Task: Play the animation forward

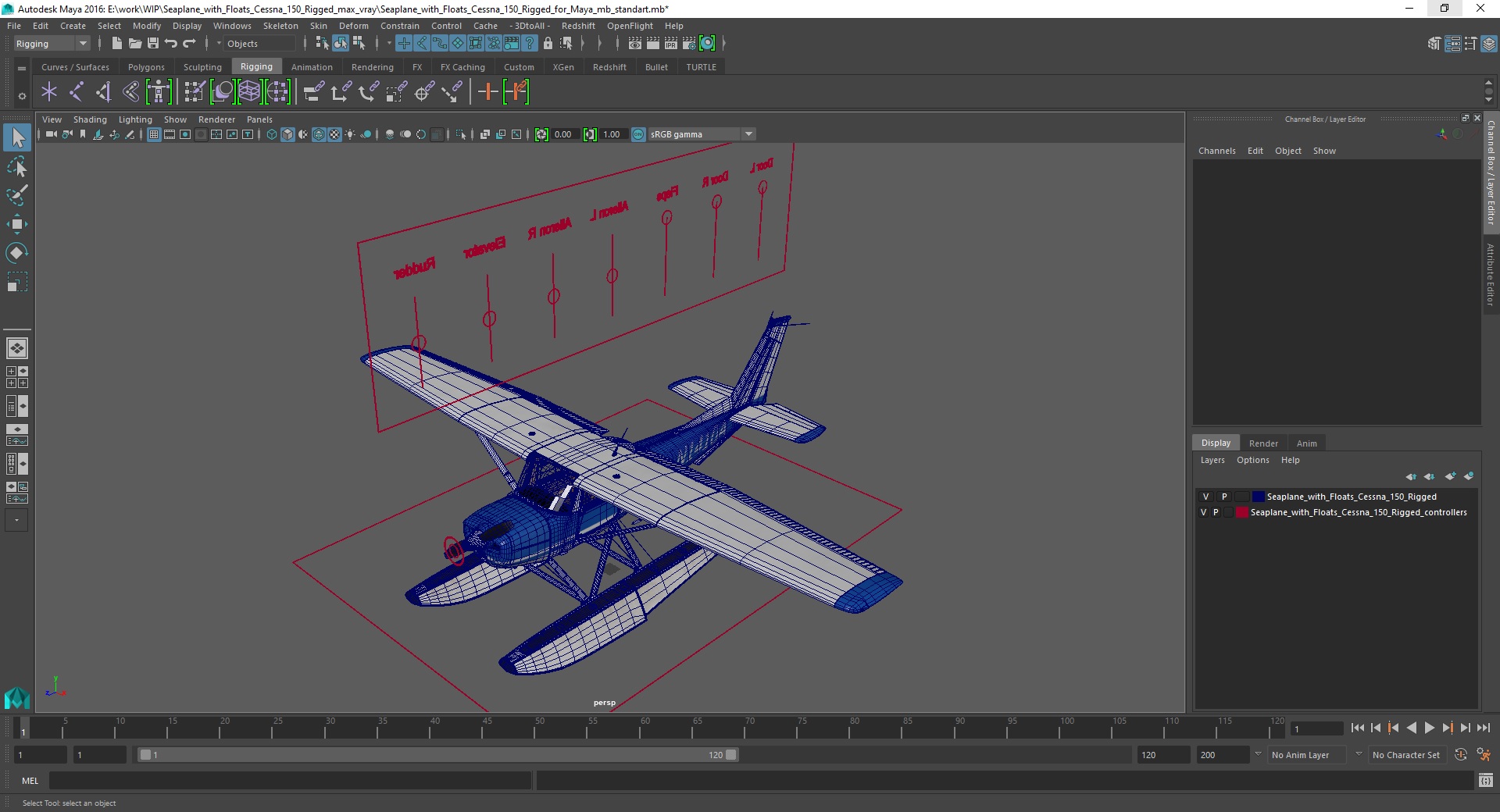Action: pos(1429,728)
